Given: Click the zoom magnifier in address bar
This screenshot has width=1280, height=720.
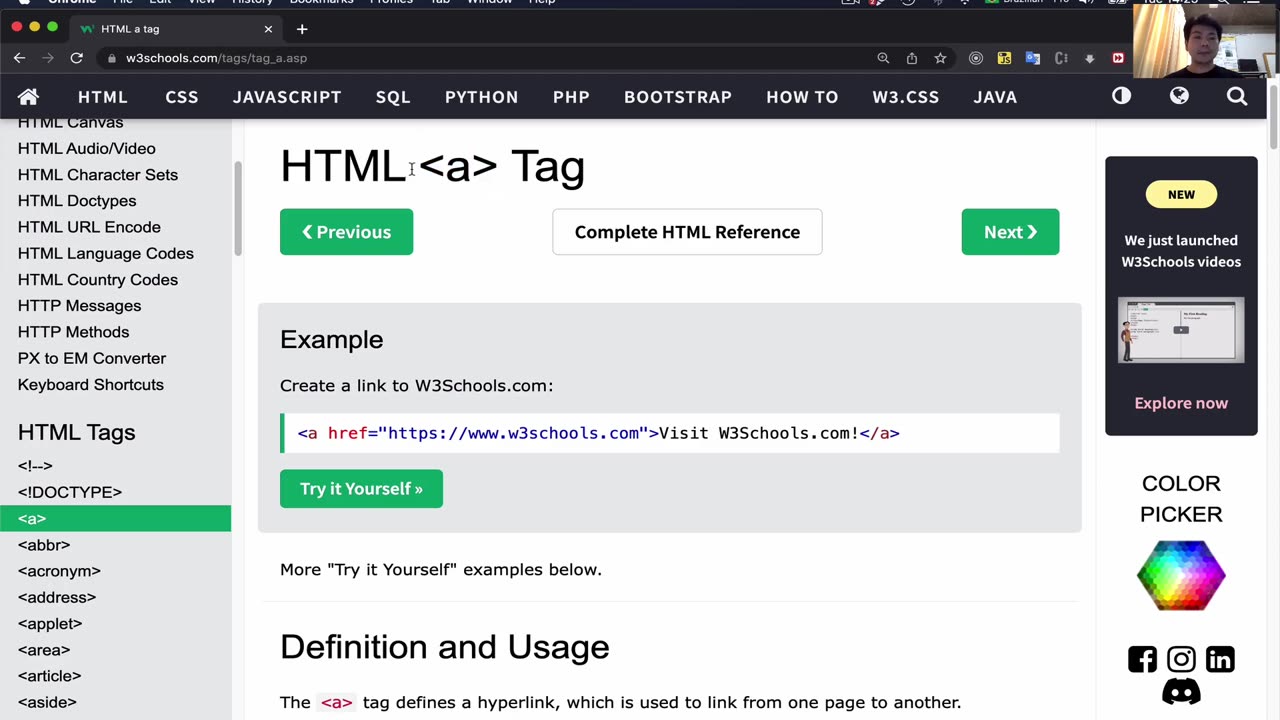Looking at the screenshot, I should tap(883, 58).
